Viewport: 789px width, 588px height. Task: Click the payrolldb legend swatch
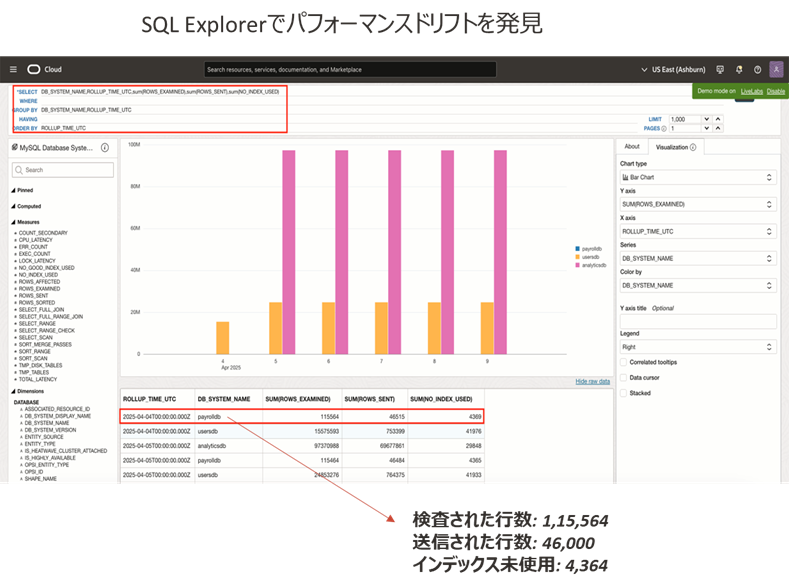(x=577, y=248)
